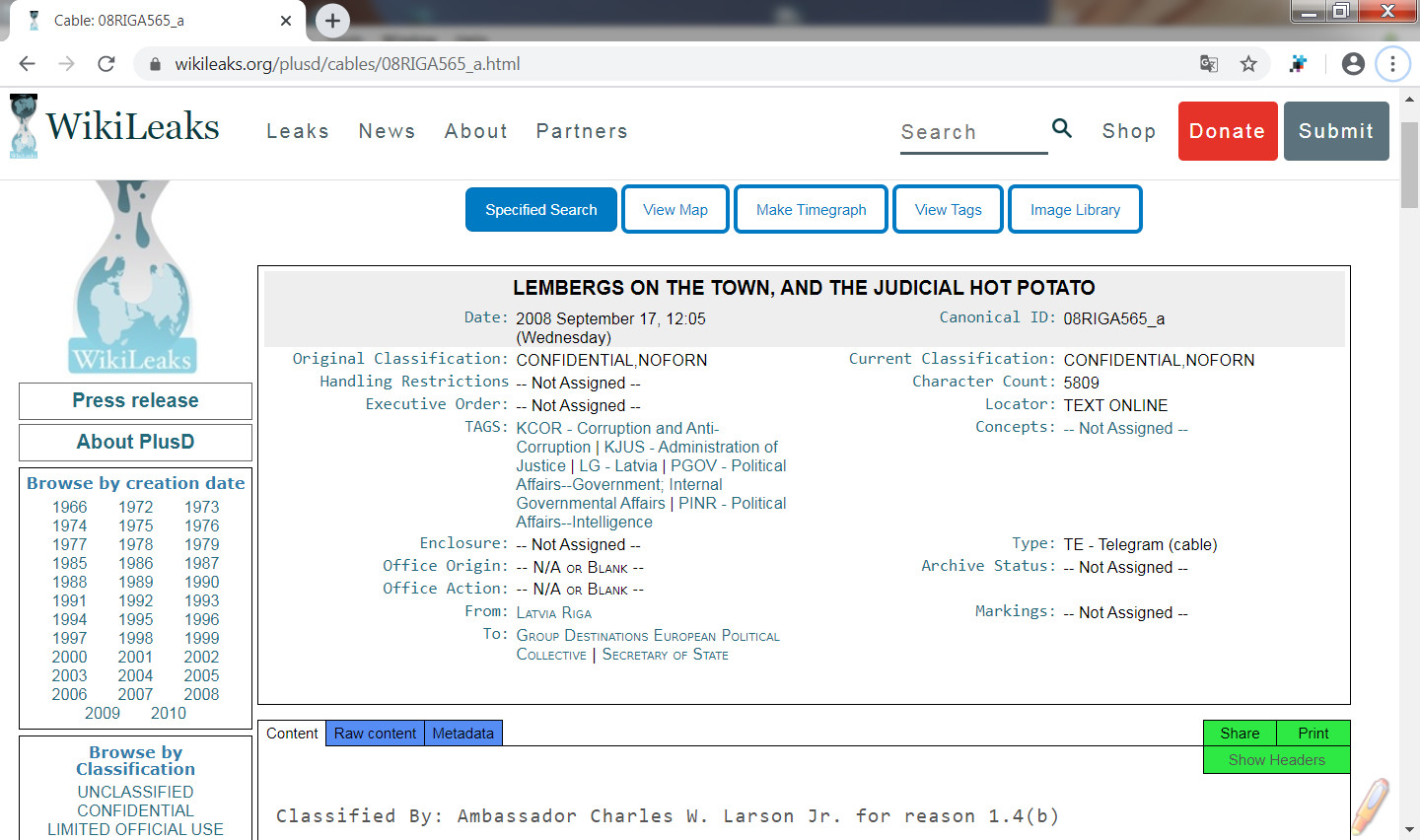
Task: Click the Concepts Not Assigned link
Action: coord(1125,428)
